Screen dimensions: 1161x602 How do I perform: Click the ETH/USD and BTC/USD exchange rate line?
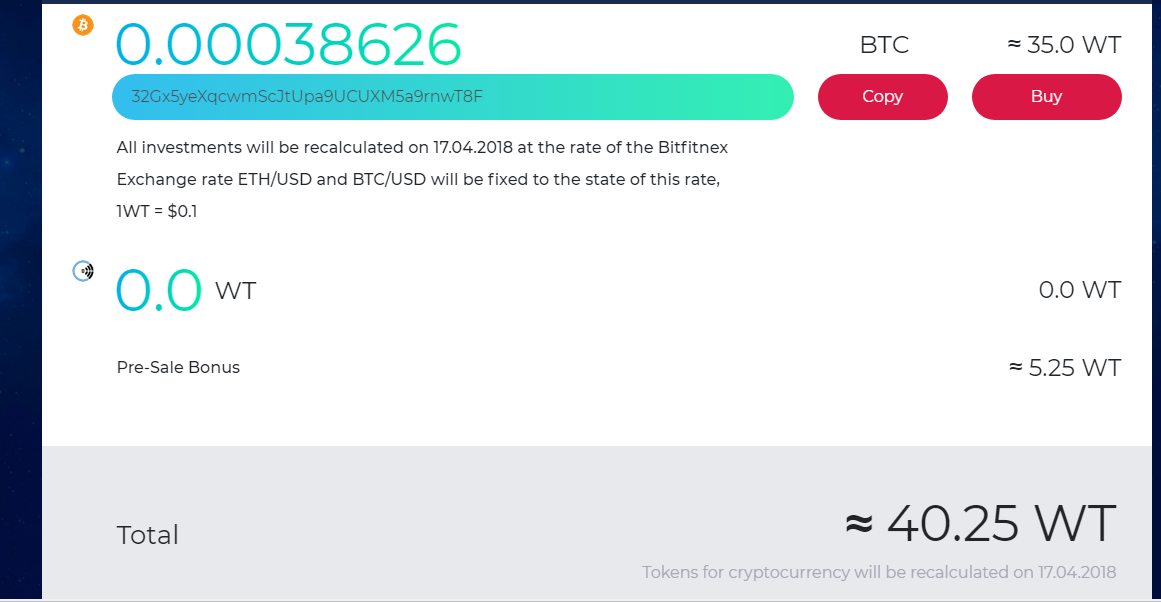418,180
